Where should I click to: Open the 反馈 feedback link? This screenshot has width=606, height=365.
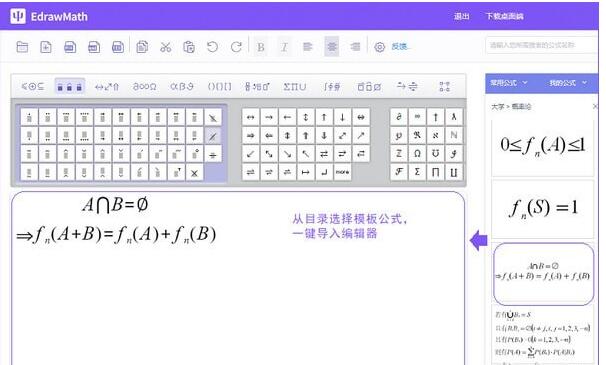click(399, 47)
